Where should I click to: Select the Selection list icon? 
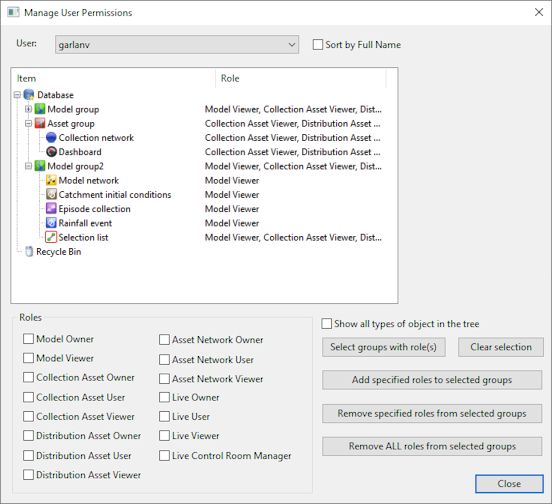point(51,237)
